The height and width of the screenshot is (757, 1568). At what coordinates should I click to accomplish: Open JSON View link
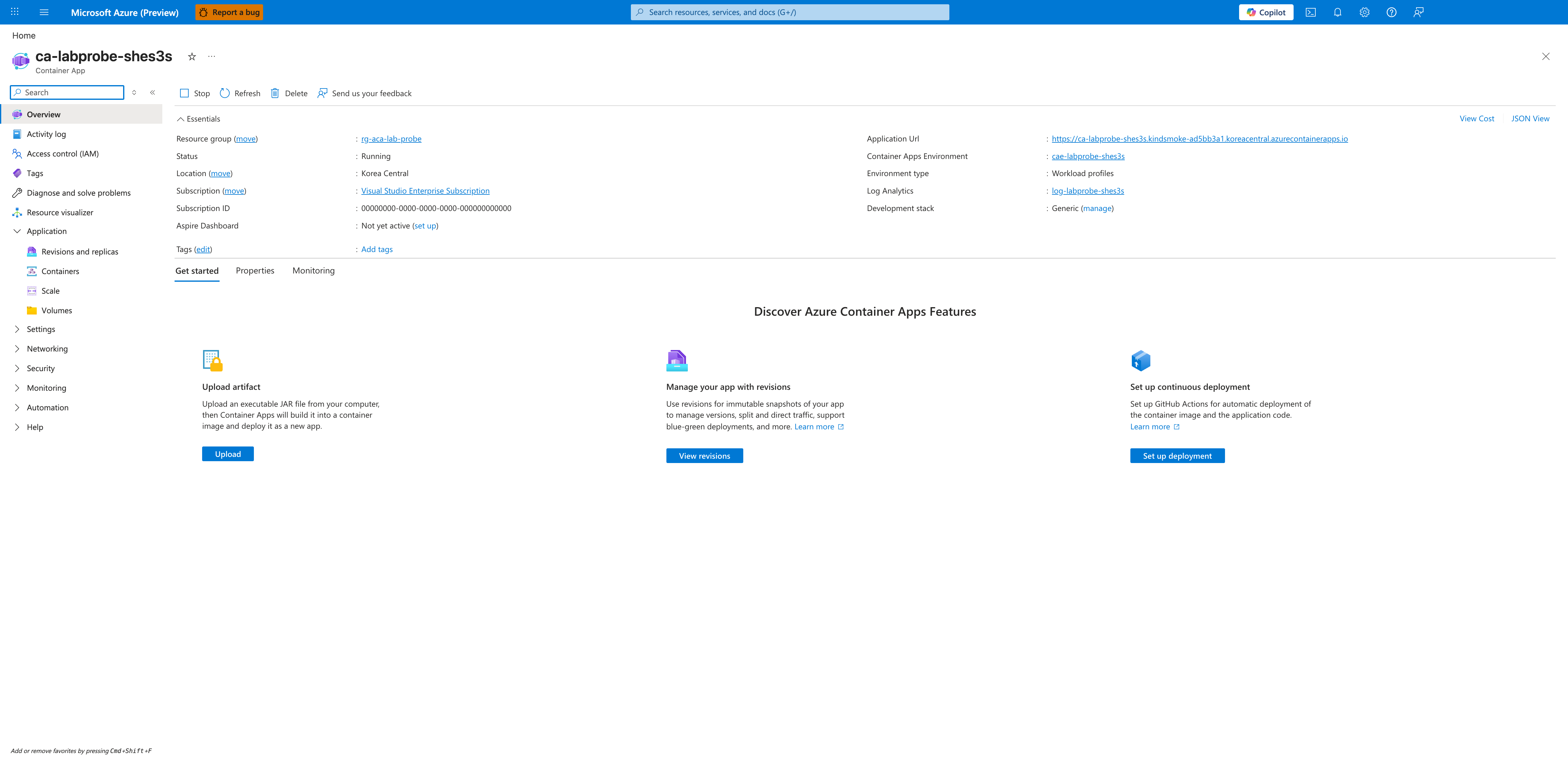(1530, 119)
